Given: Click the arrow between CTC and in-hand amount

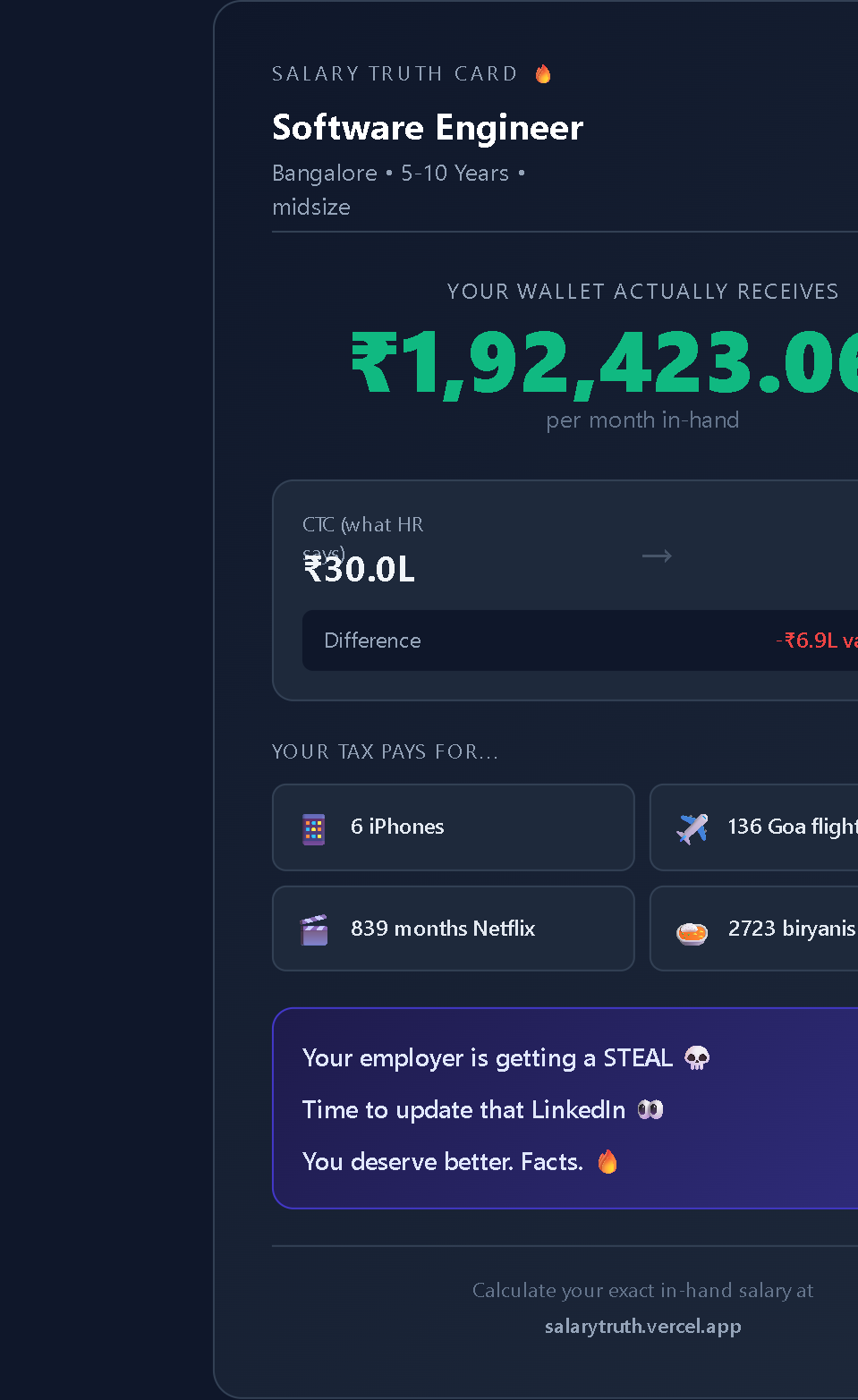Looking at the screenshot, I should pyautogui.click(x=656, y=556).
